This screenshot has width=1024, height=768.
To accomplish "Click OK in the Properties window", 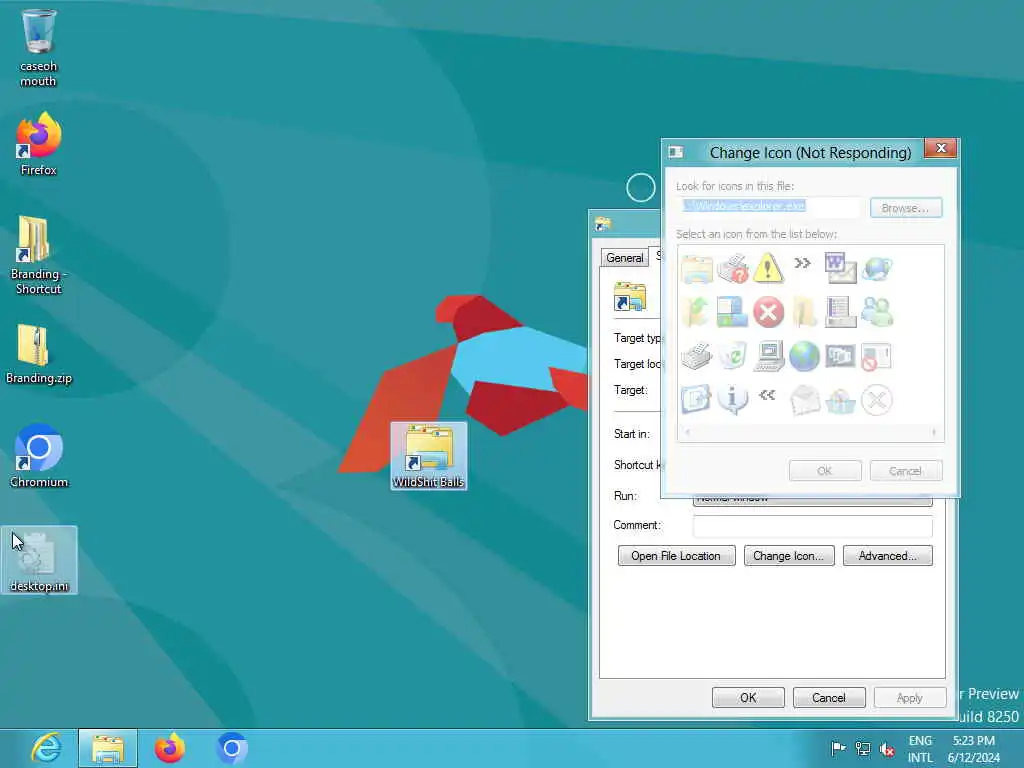I will 748,697.
